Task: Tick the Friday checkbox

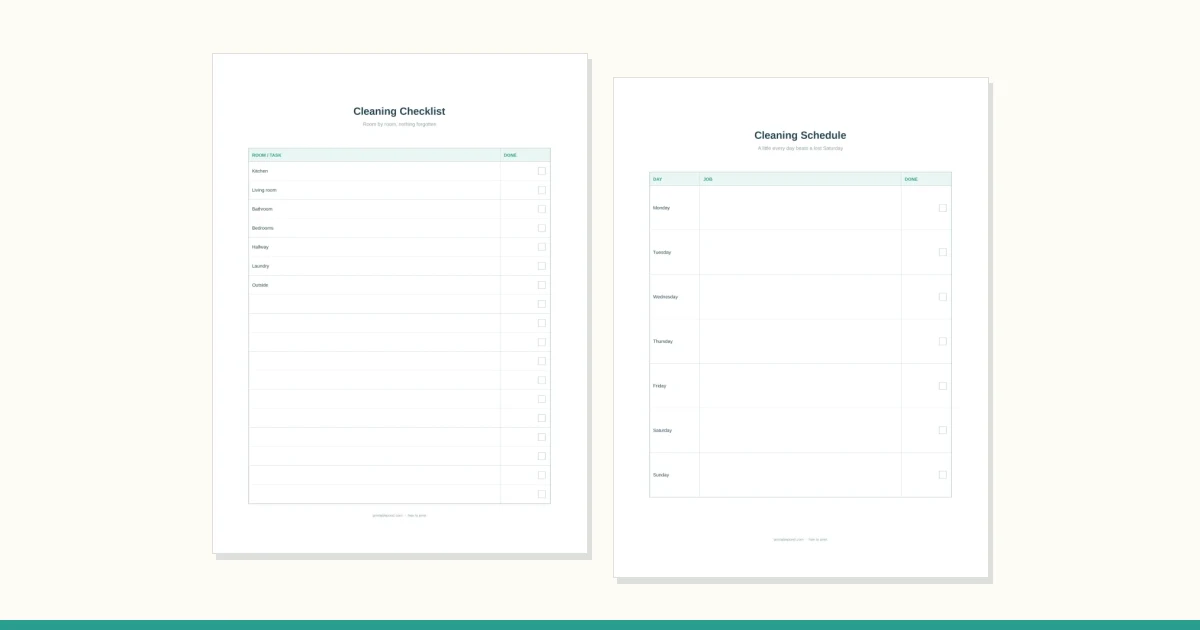Action: tap(943, 386)
